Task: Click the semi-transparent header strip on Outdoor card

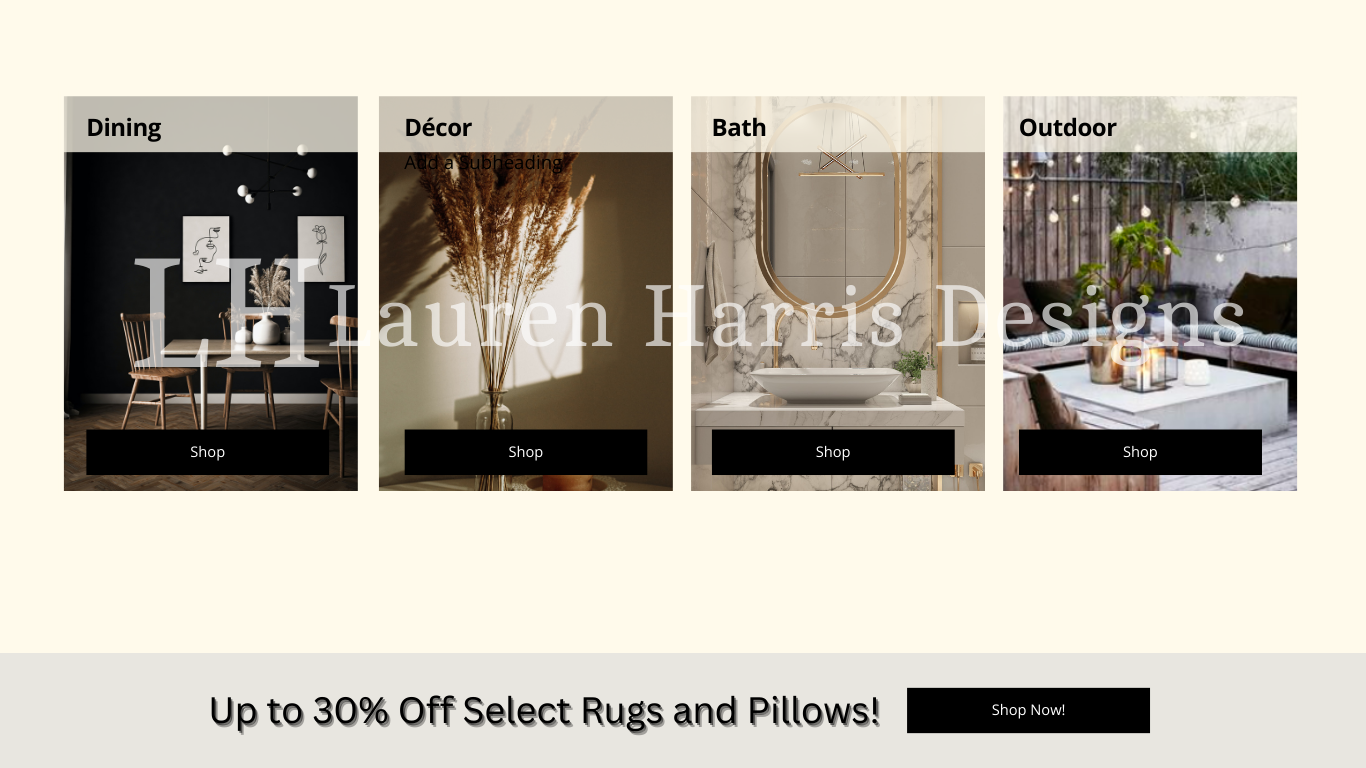Action: [1150, 124]
